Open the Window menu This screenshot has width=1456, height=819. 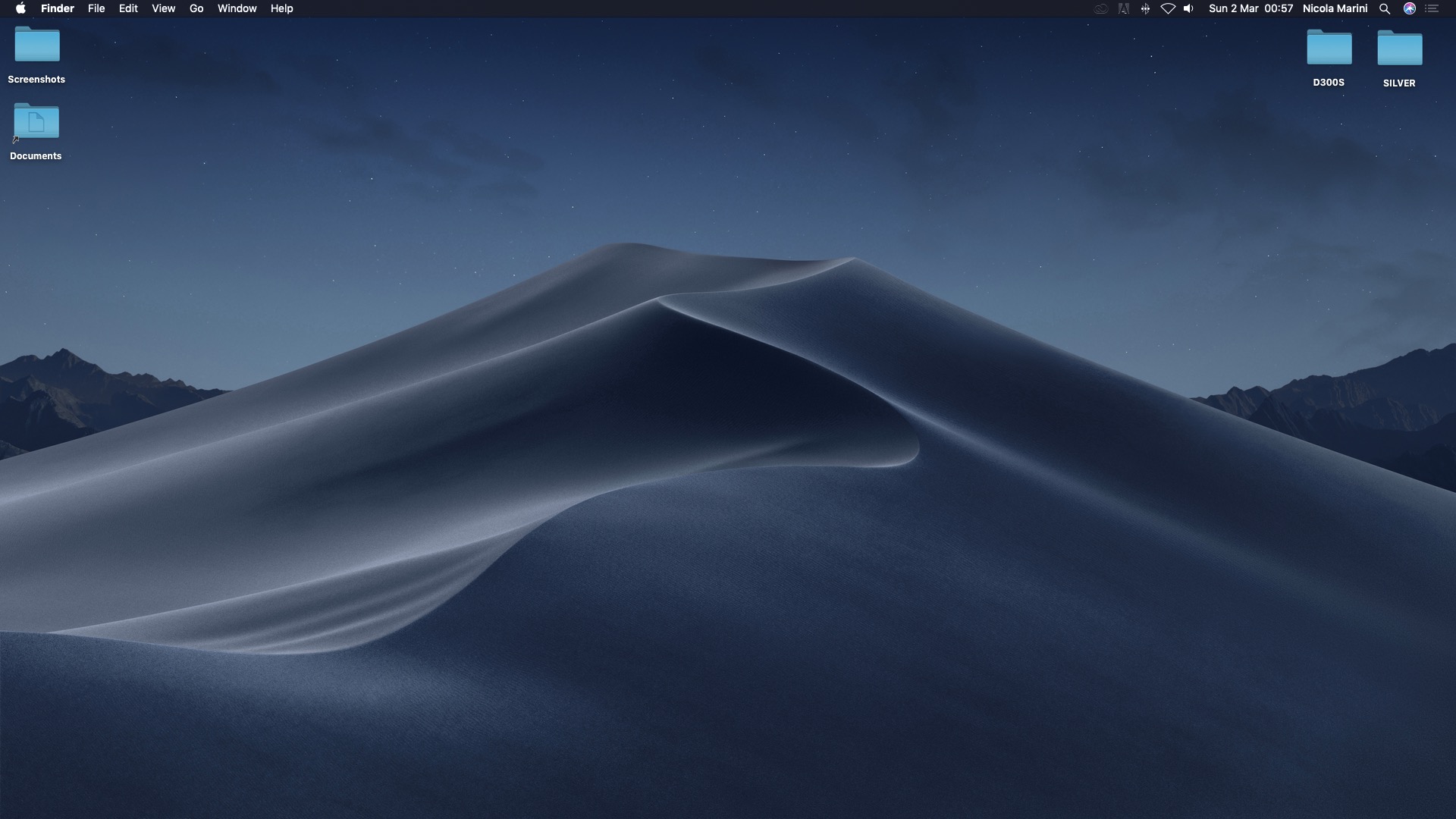[x=237, y=8]
